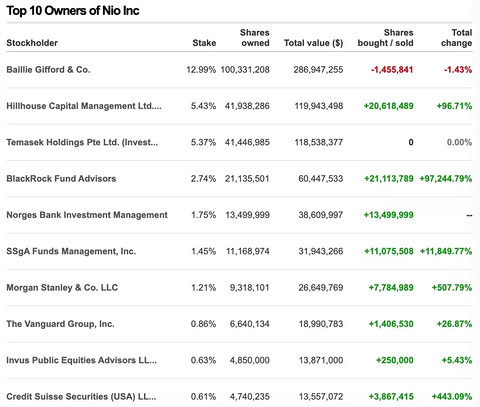Viewport: 480px width, 407px height.
Task: Click shares bought value +250,000
Action: (x=395, y=360)
